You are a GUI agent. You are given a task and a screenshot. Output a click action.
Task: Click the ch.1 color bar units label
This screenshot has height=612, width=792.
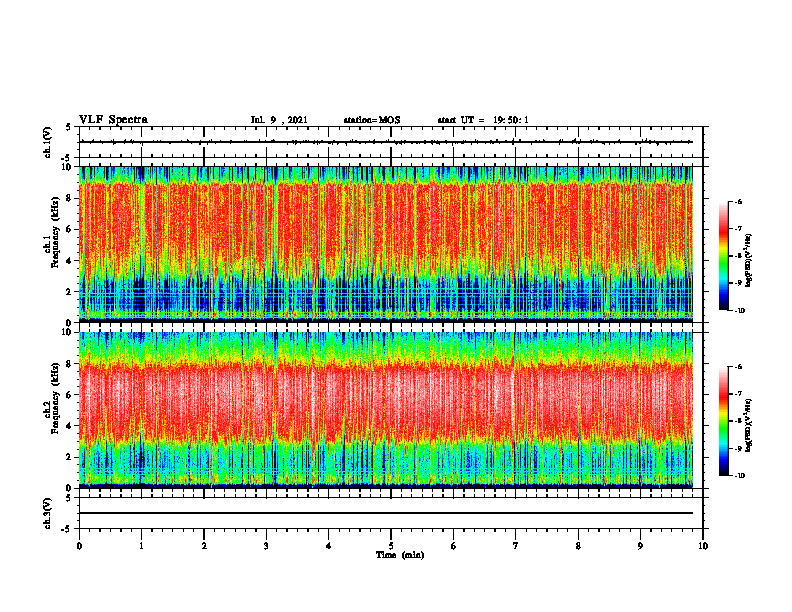click(749, 261)
